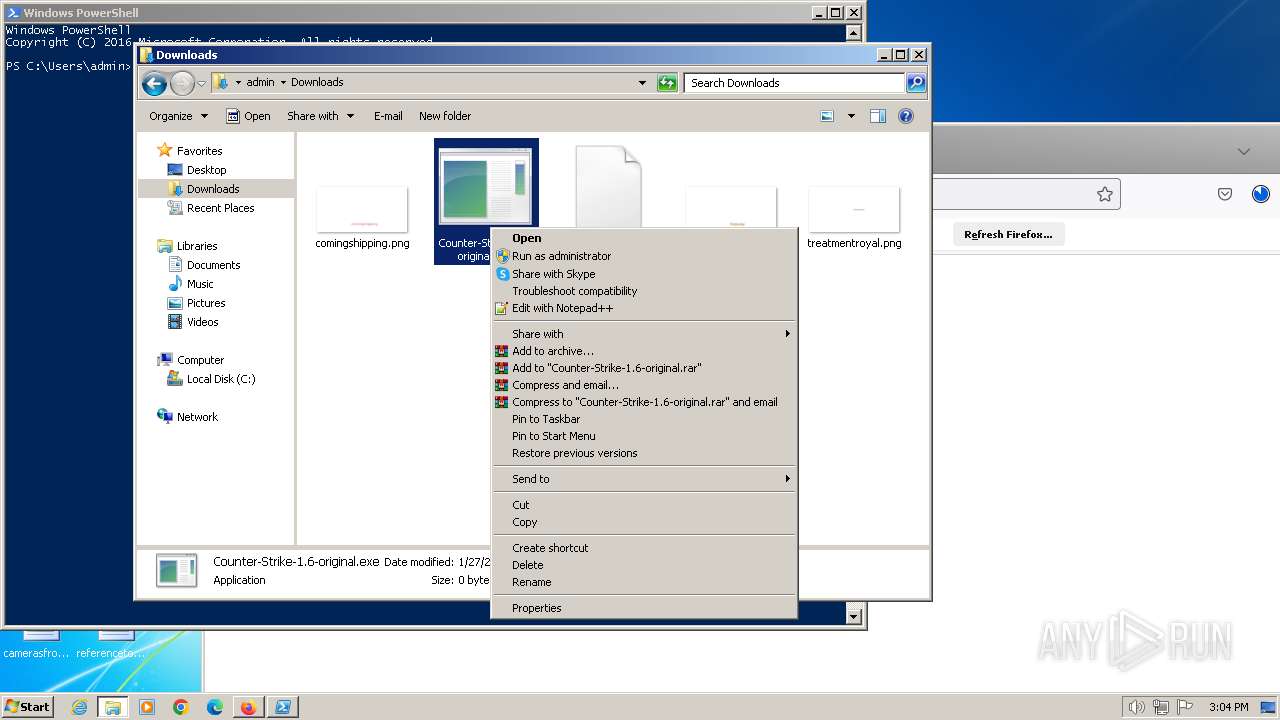Choose Open from context menu
The image size is (1280, 720).
(x=644, y=238)
